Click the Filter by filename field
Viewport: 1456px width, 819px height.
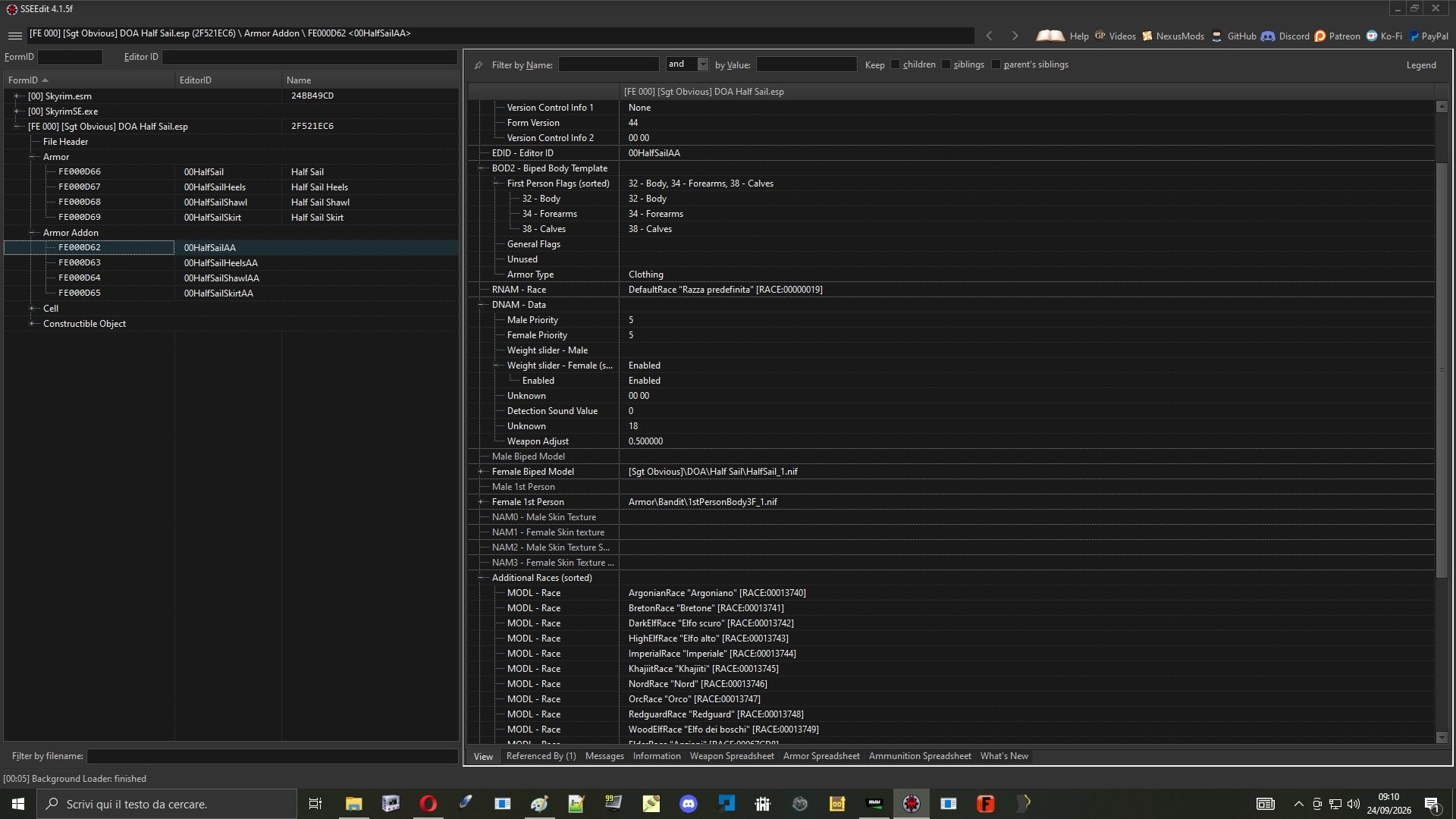pos(271,756)
